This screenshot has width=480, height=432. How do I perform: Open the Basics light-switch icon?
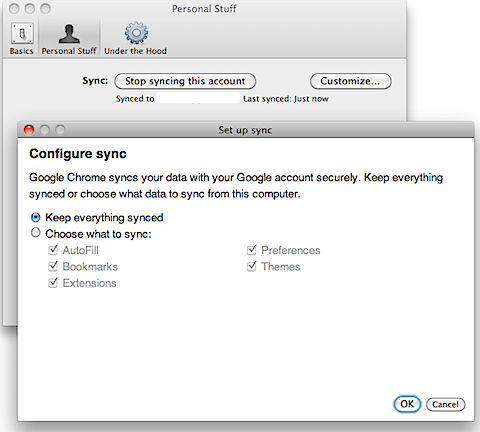tap(22, 33)
